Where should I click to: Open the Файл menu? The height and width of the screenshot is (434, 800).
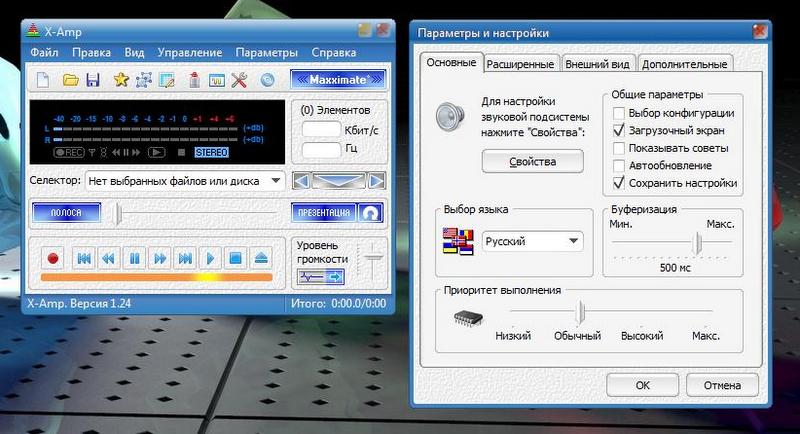[44, 53]
